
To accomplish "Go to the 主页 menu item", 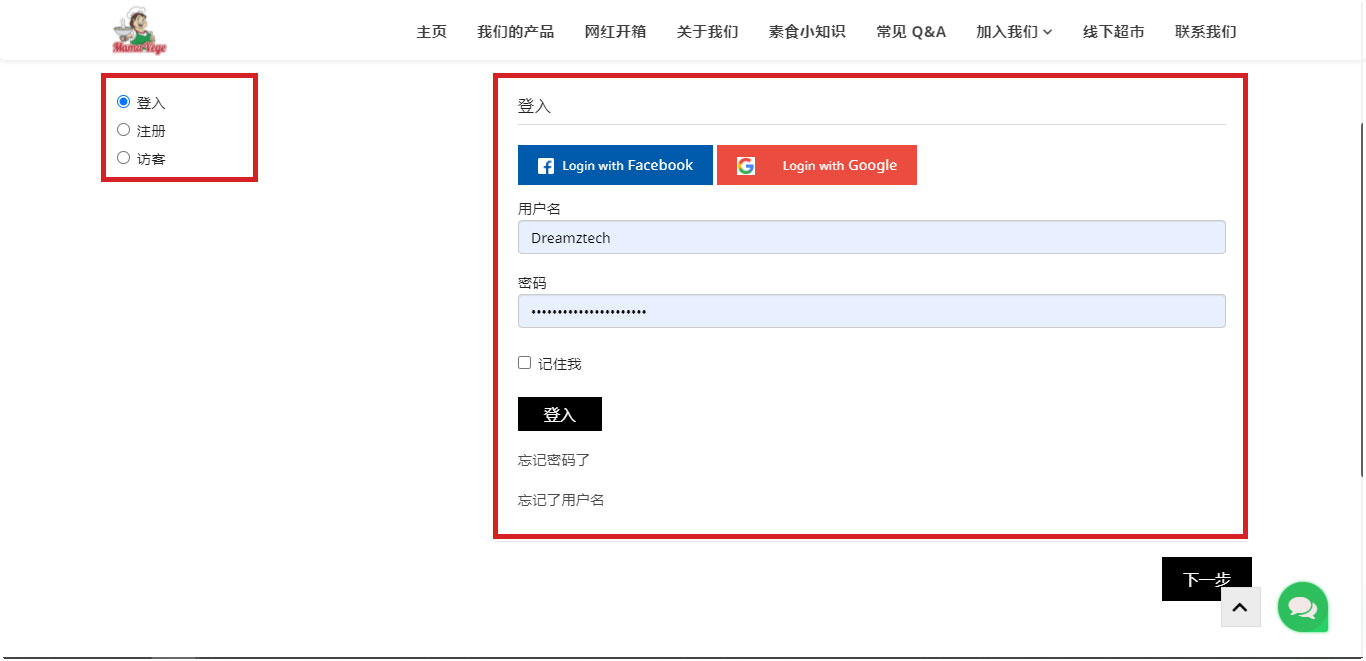I will pos(431,32).
